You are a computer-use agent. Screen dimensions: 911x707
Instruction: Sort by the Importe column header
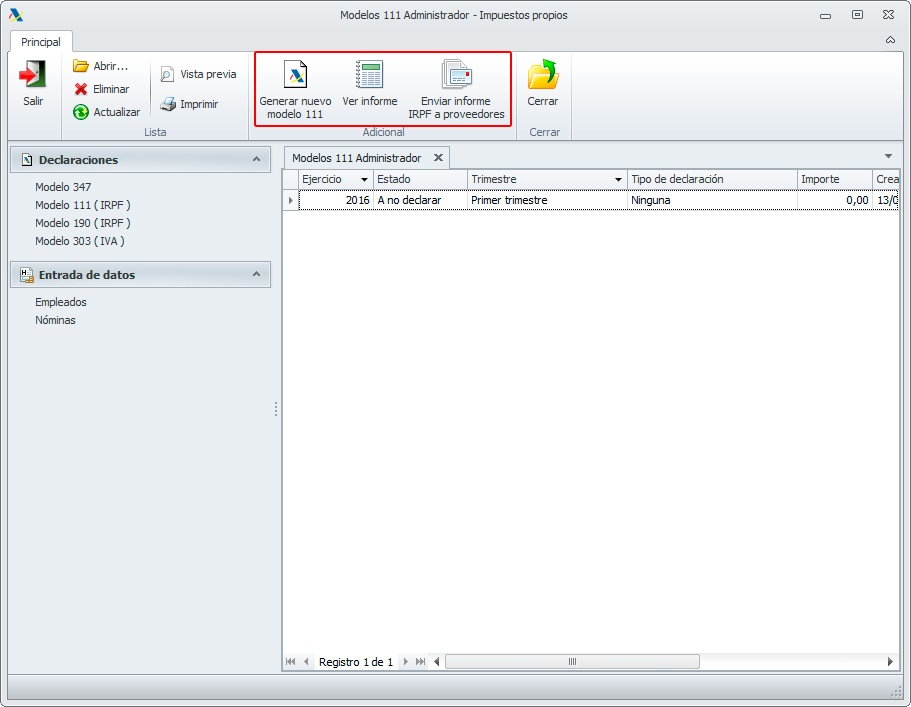coord(835,180)
